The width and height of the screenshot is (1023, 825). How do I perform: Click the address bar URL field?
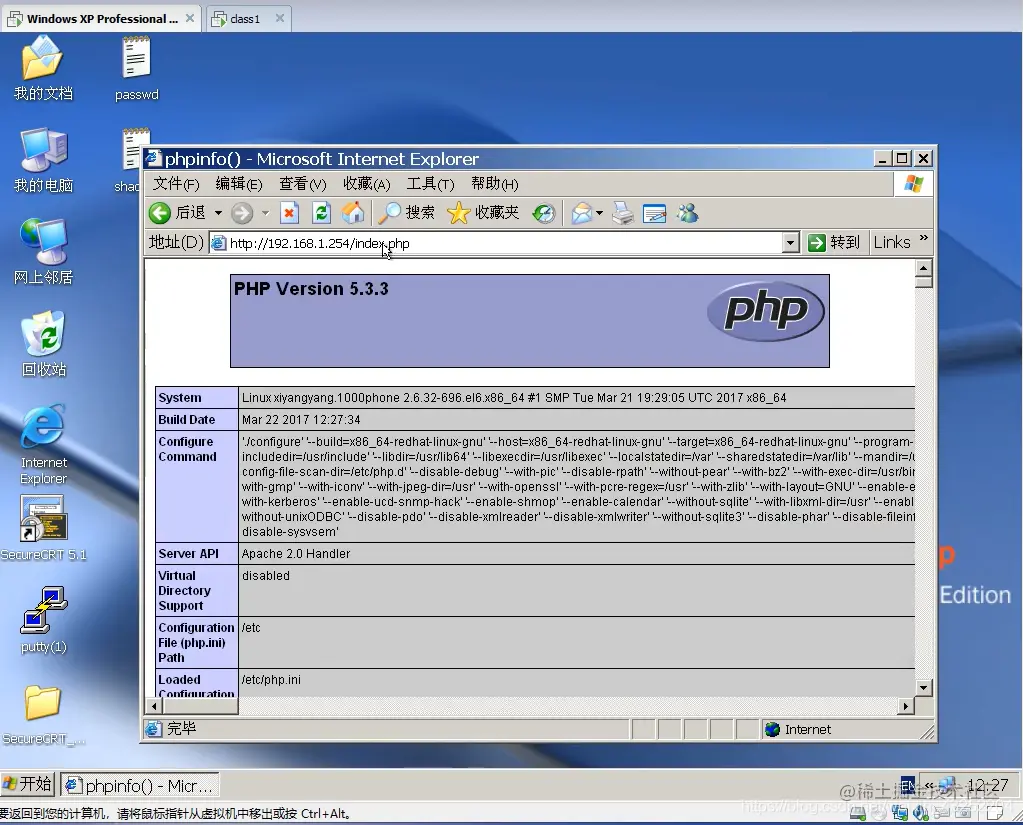click(496, 243)
